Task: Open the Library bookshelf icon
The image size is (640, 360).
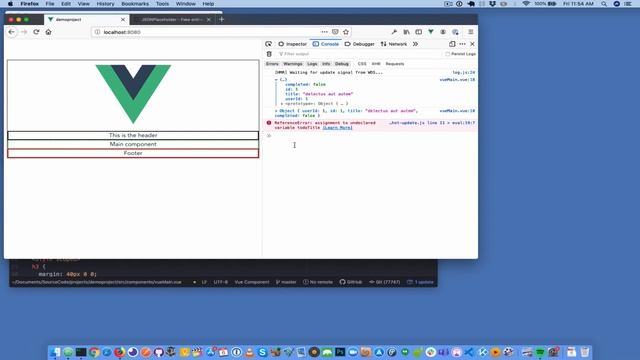Action: click(407, 32)
